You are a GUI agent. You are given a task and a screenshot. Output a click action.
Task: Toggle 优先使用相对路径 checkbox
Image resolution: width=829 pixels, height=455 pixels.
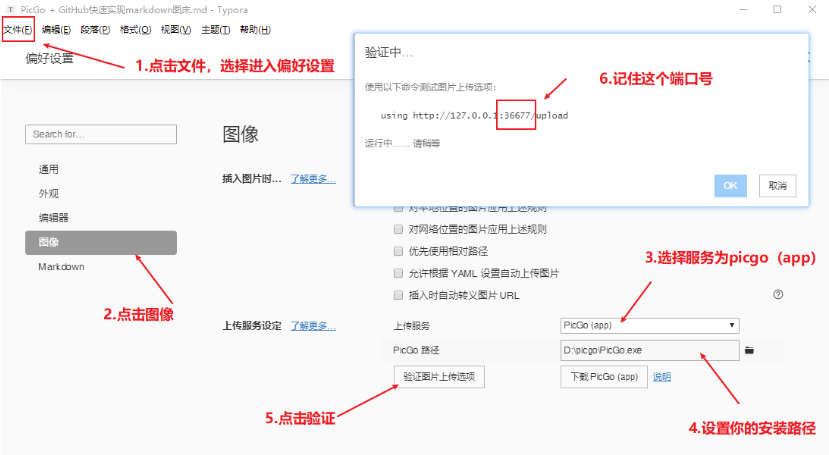tap(399, 252)
